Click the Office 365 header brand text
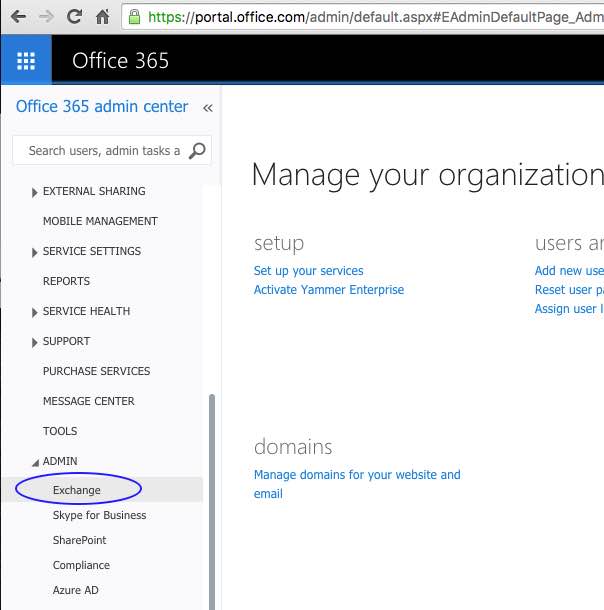This screenshot has height=610, width=604. point(121,61)
